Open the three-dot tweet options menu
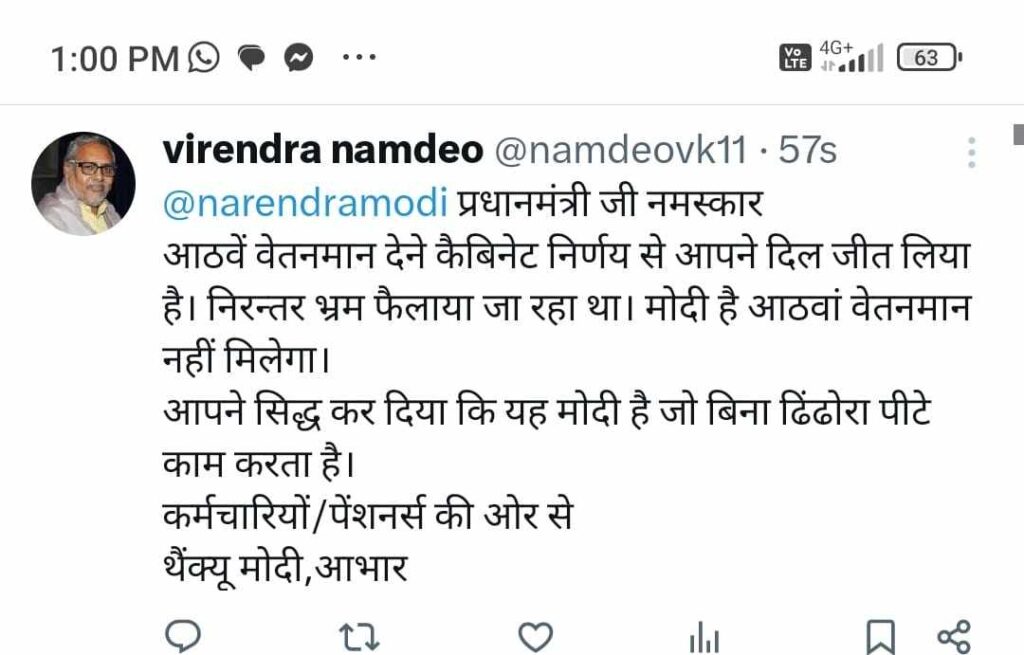The image size is (1024, 655). [x=972, y=153]
